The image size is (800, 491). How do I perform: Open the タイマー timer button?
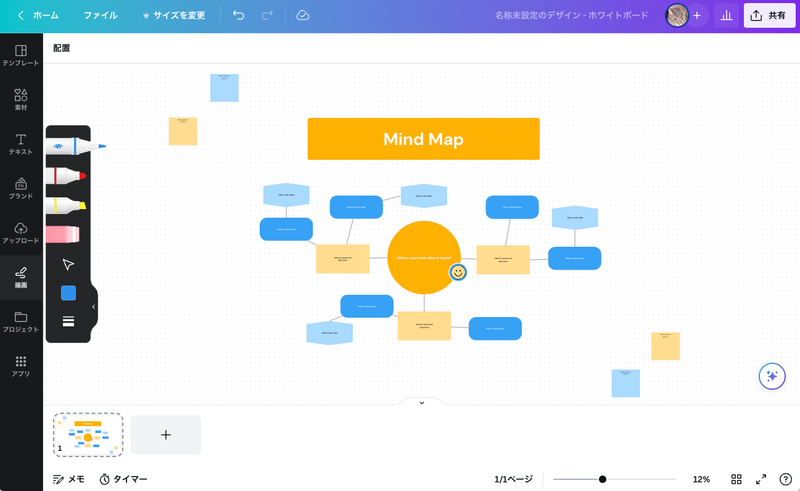123,479
